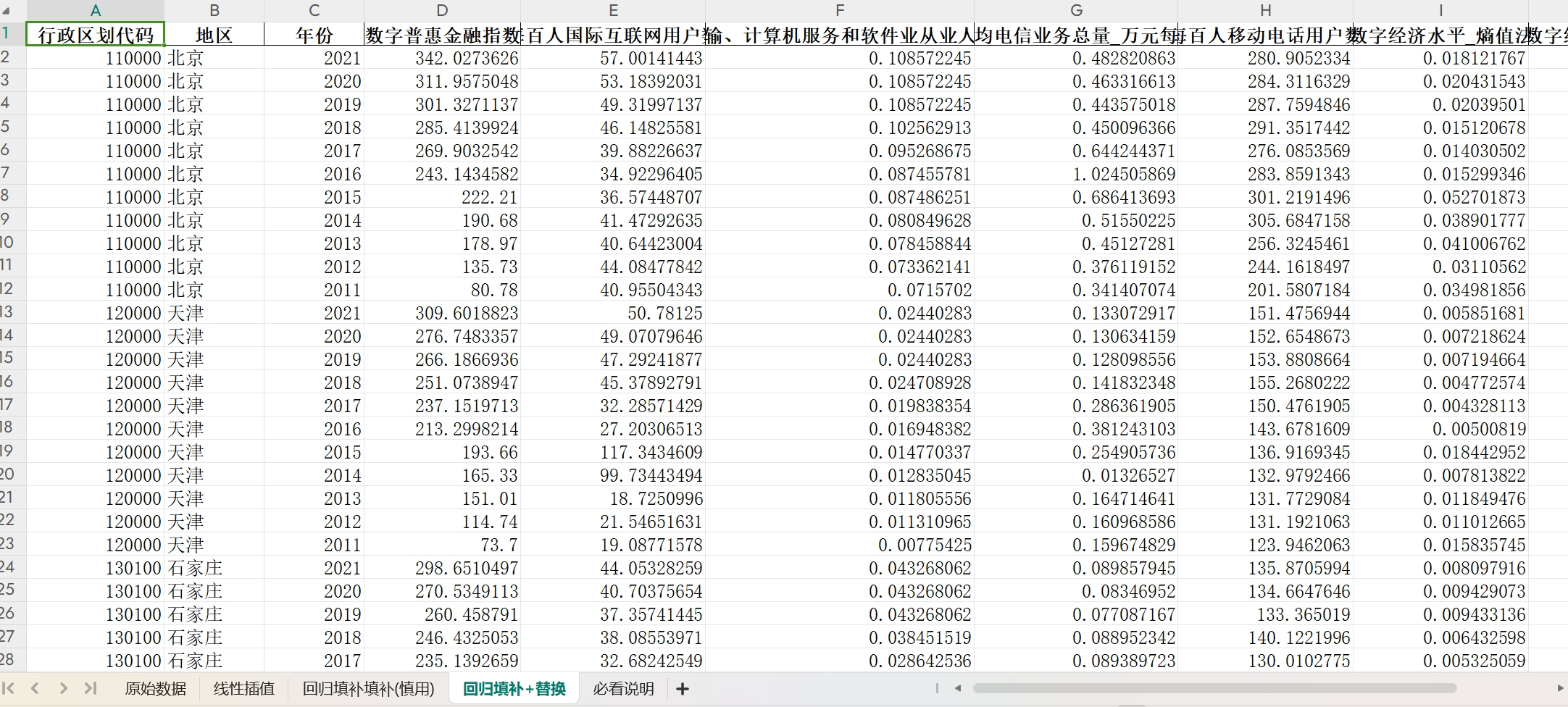1568x707 pixels.
Task: Click the cell showing 0.644244371
Action: (x=1076, y=151)
